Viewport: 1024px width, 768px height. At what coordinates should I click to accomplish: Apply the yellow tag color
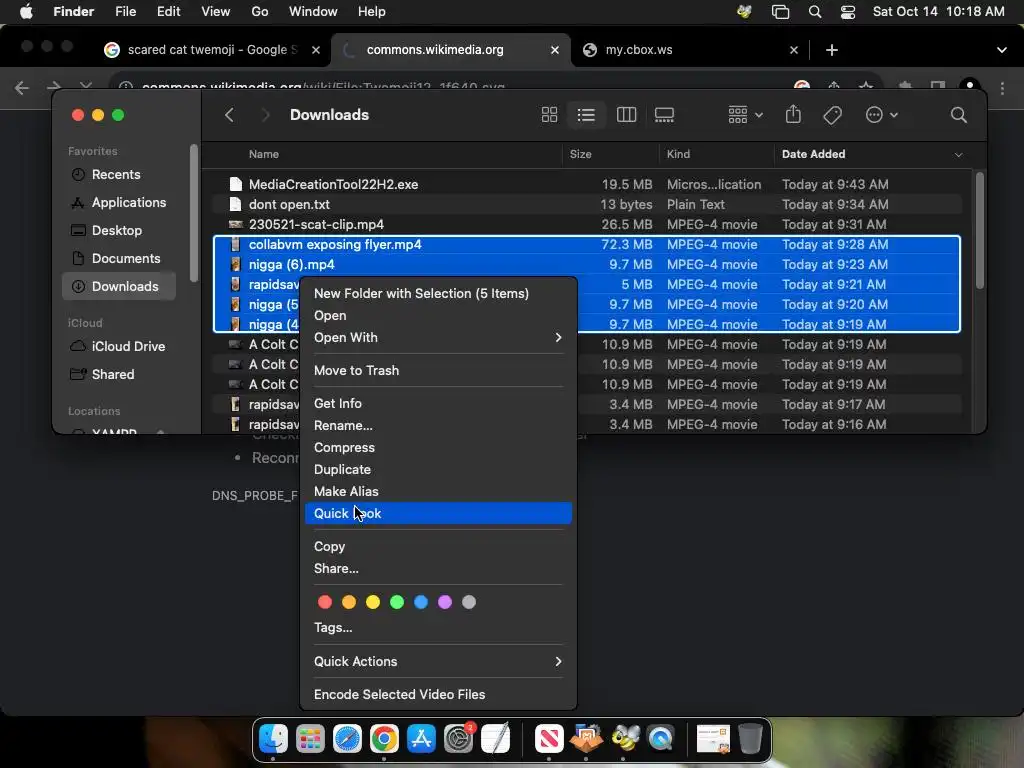[x=373, y=602]
